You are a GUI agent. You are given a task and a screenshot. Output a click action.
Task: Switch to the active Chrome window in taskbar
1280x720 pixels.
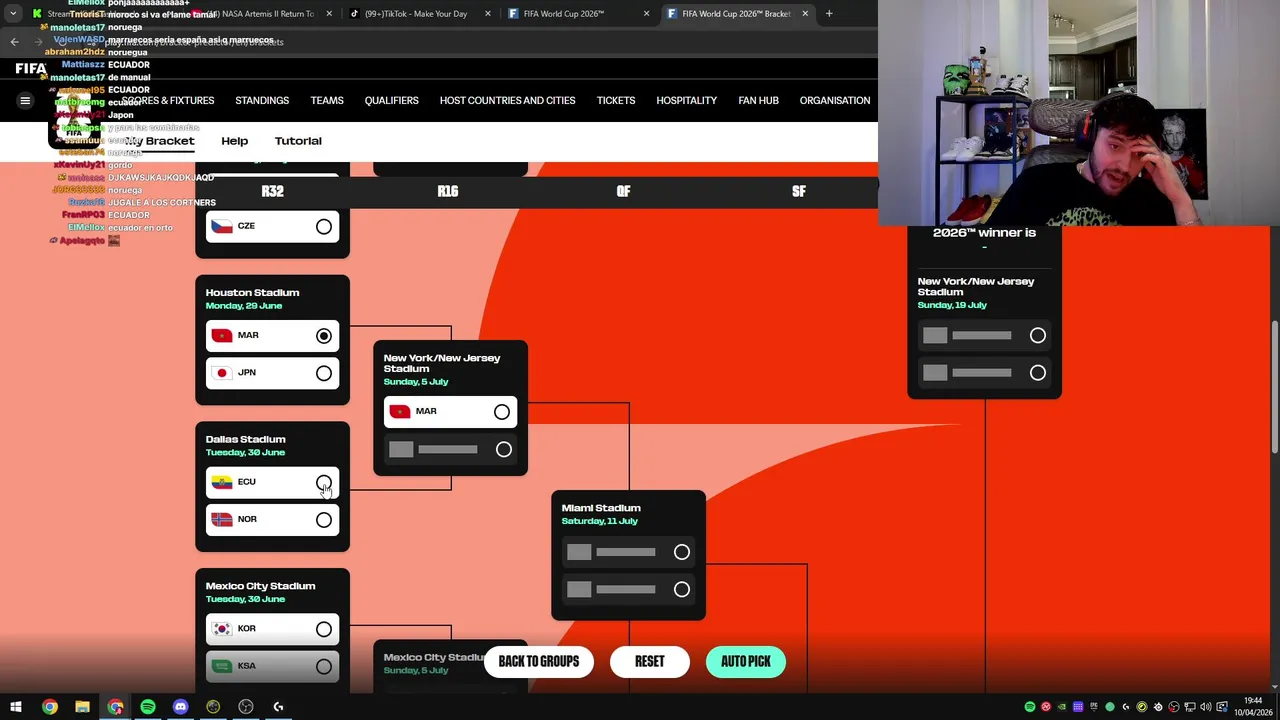pos(115,707)
